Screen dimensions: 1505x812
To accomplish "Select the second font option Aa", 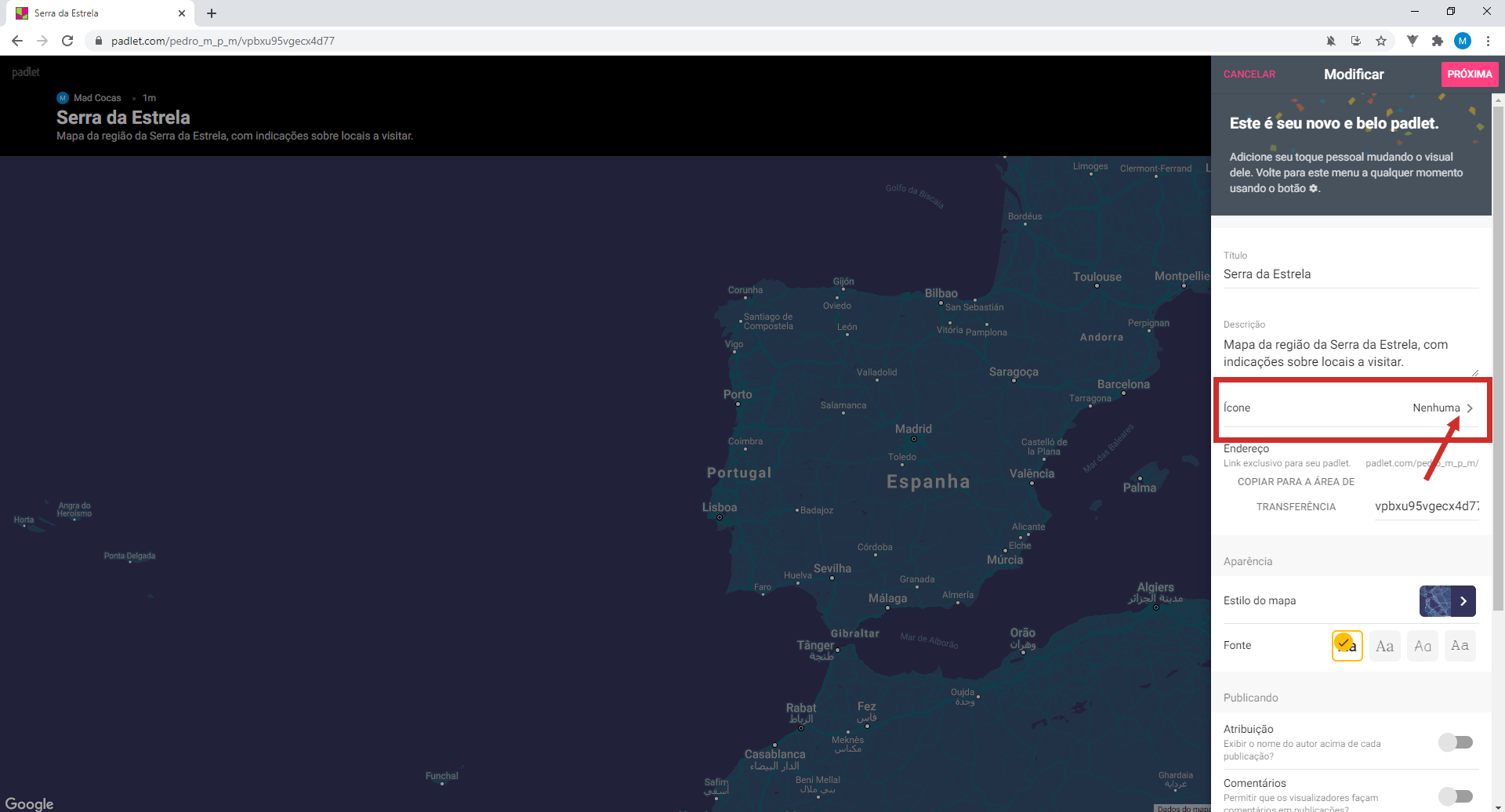I will pos(1384,646).
